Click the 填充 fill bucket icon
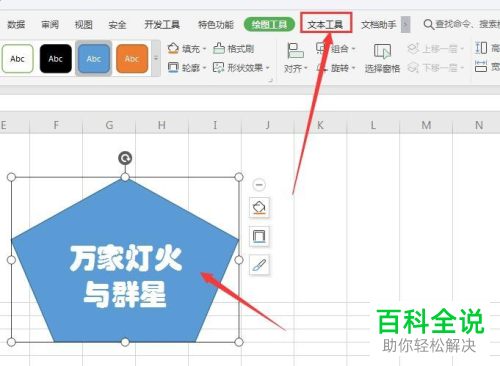500x366 pixels. tap(173, 49)
